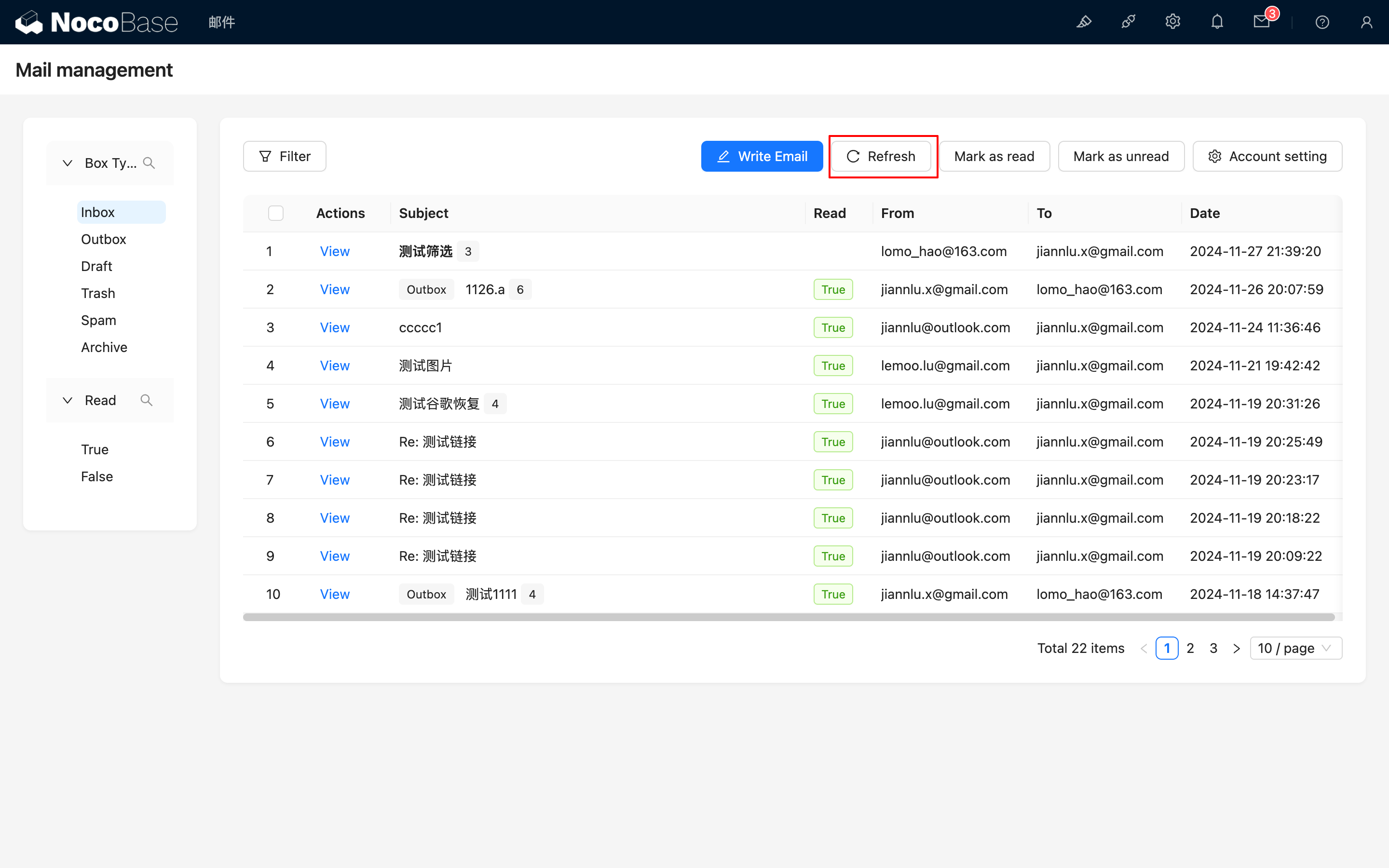
Task: Click search icon next to Read filter
Action: (x=146, y=400)
